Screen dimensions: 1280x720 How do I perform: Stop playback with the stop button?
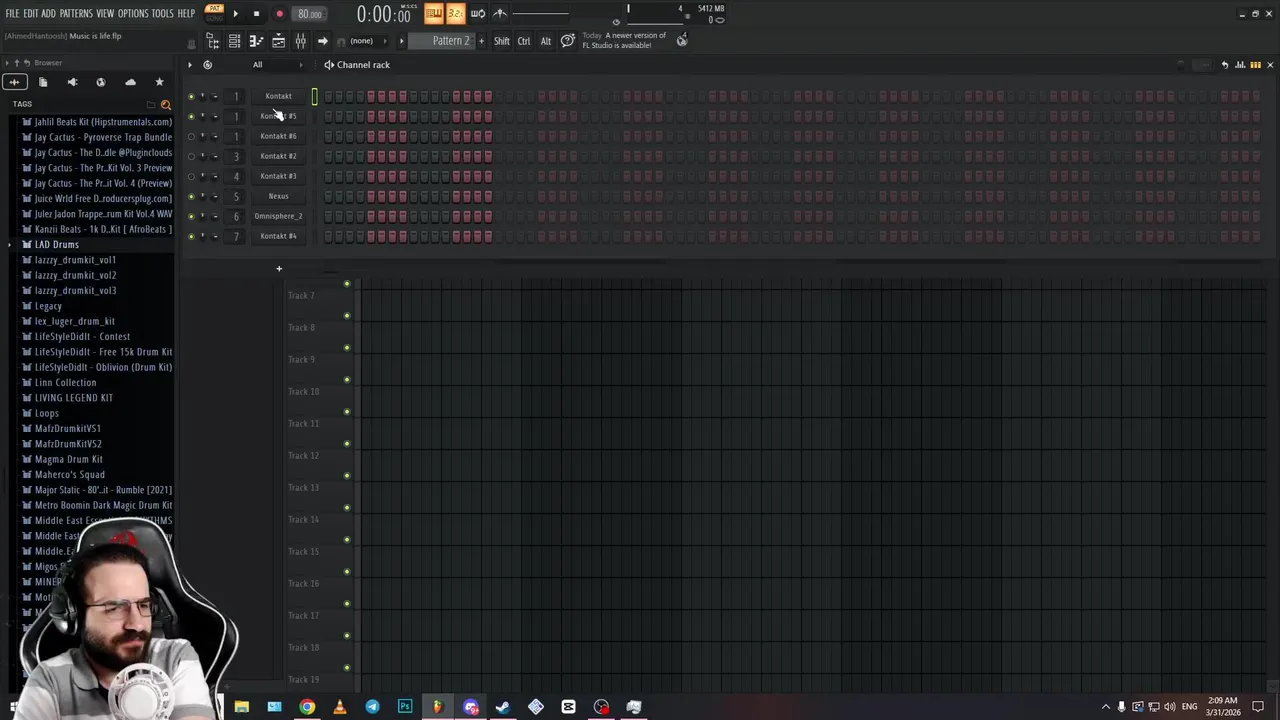pyautogui.click(x=256, y=14)
